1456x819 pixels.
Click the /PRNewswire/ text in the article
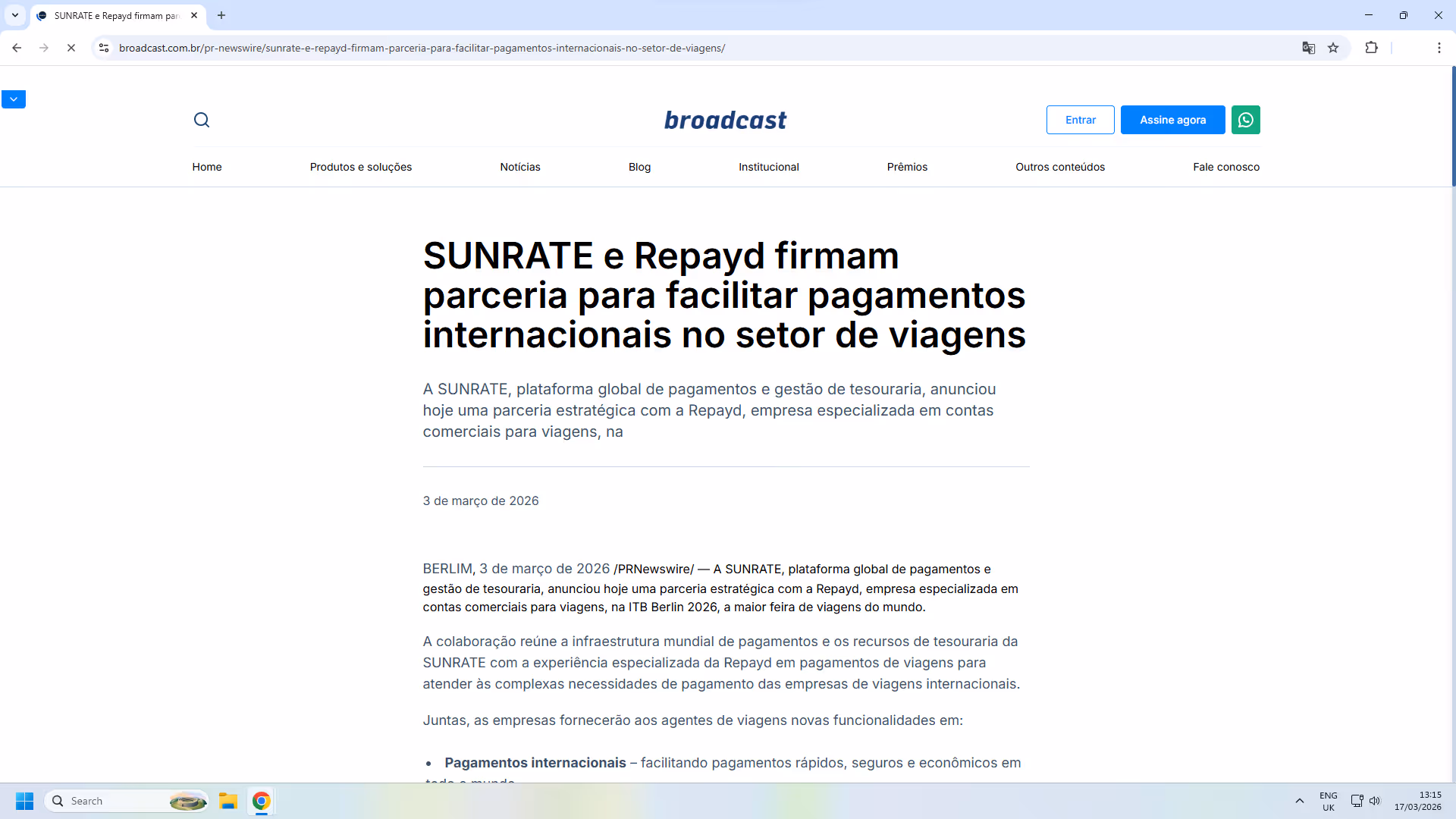pos(654,569)
